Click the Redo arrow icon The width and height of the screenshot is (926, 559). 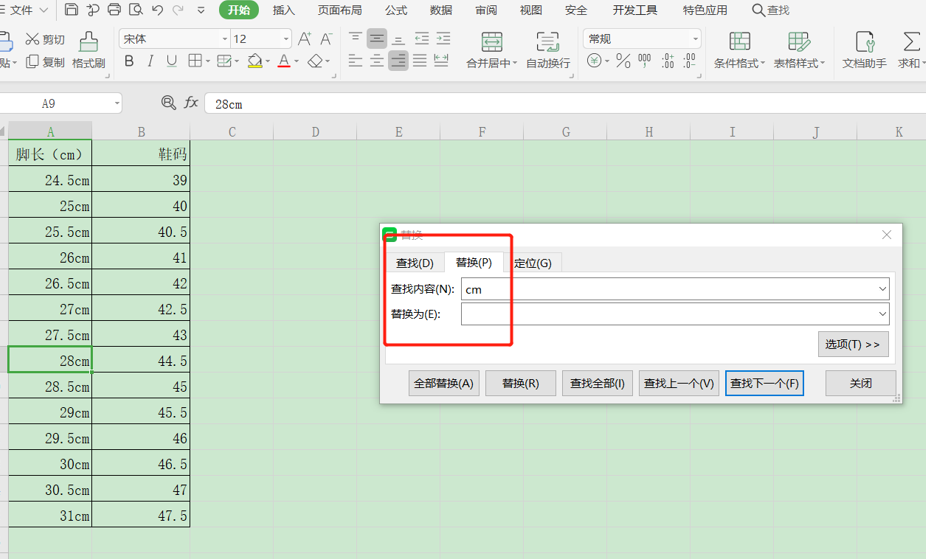coord(178,10)
